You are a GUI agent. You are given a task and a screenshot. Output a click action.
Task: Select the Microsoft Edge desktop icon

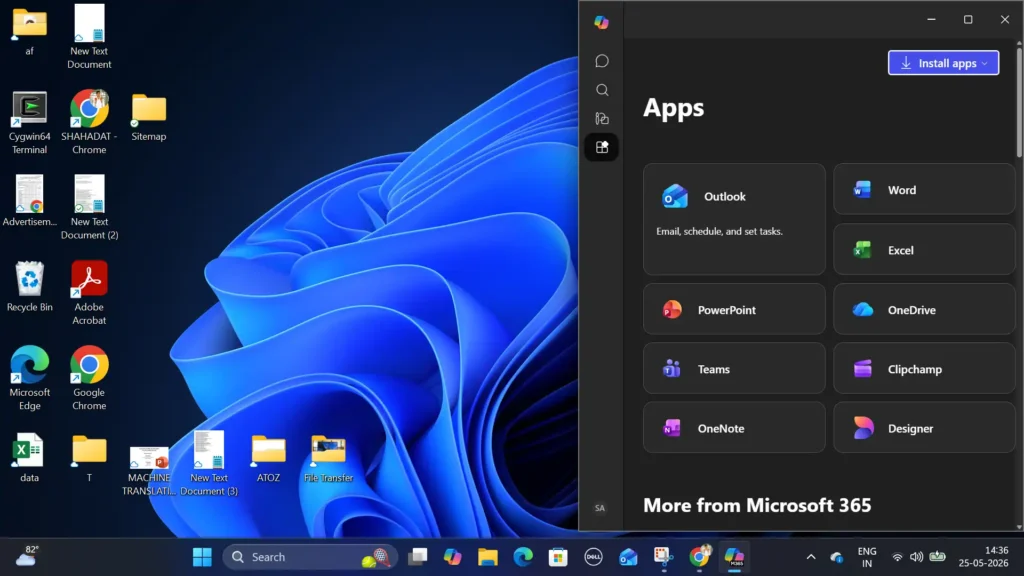point(29,378)
